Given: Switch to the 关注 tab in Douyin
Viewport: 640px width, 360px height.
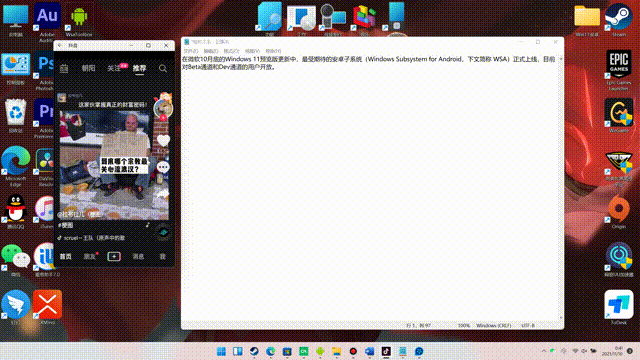Looking at the screenshot, I should [114, 68].
